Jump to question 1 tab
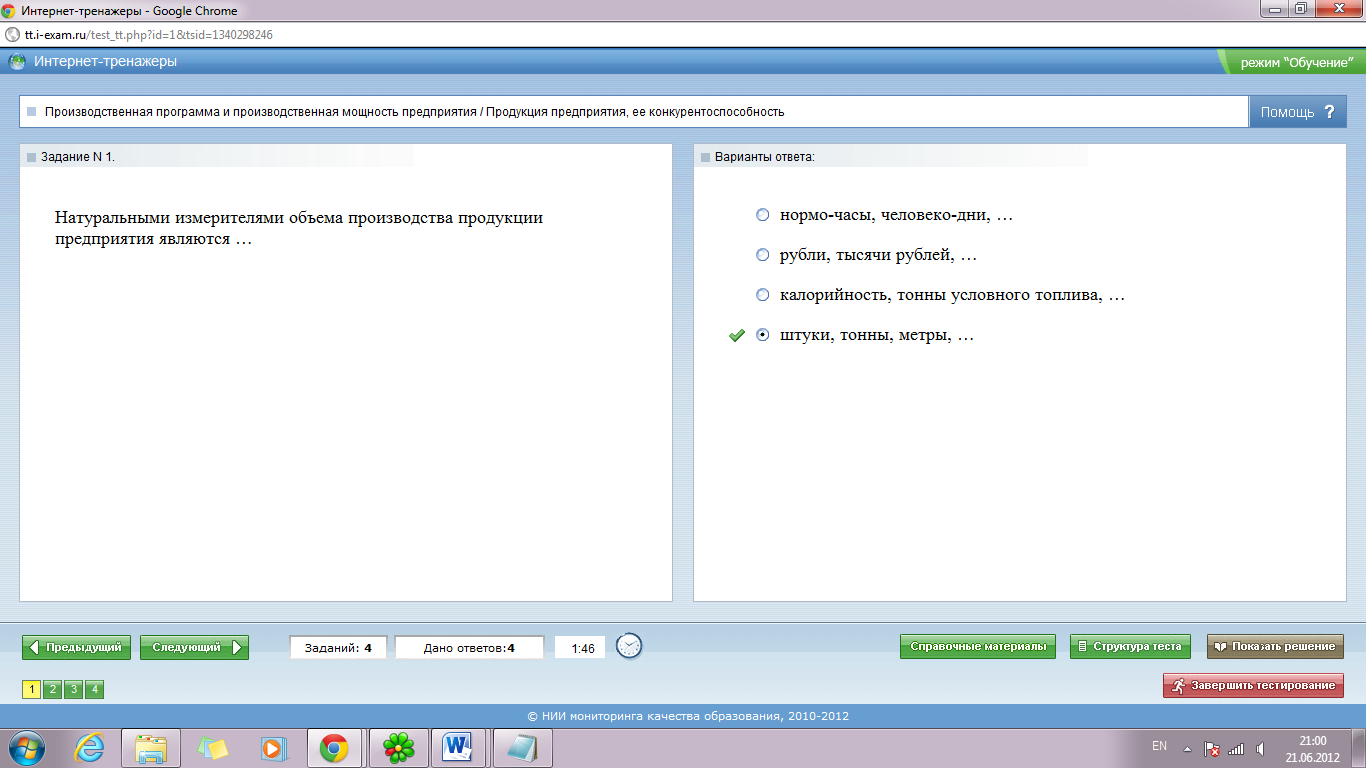The image size is (1366, 768). [31, 689]
